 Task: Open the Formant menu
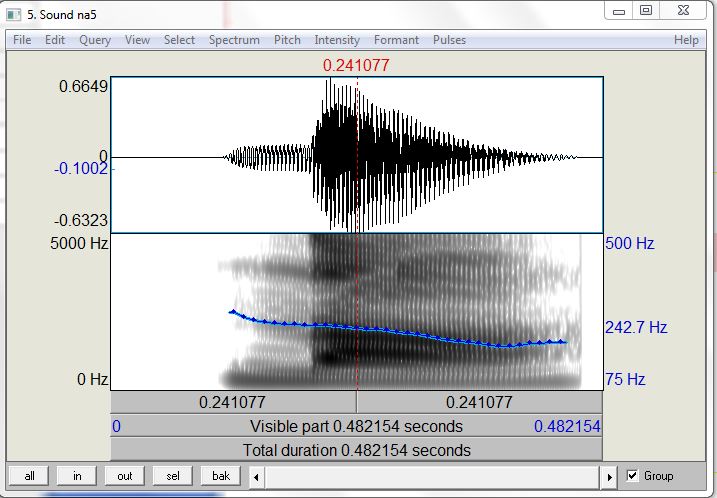[x=396, y=40]
